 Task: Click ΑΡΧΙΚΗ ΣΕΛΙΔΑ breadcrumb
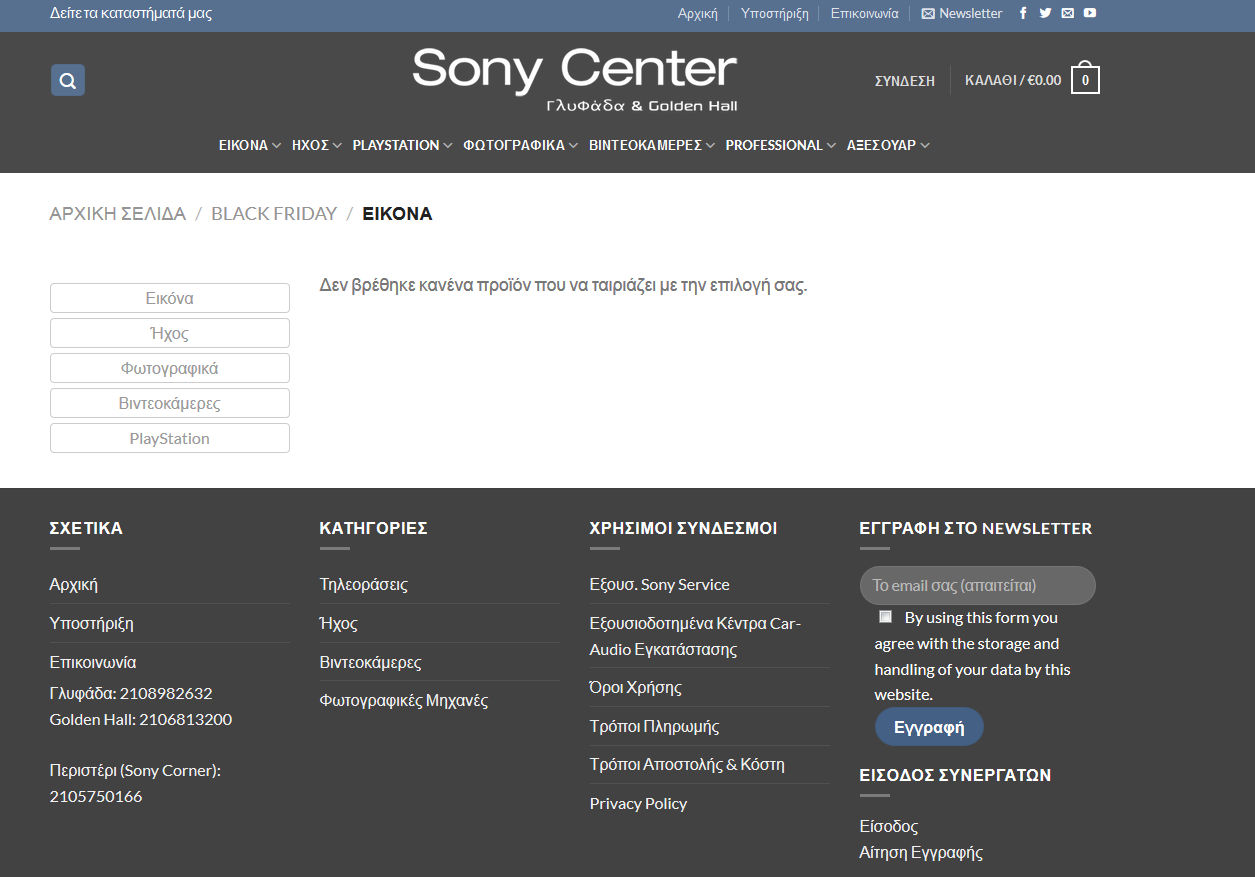118,213
